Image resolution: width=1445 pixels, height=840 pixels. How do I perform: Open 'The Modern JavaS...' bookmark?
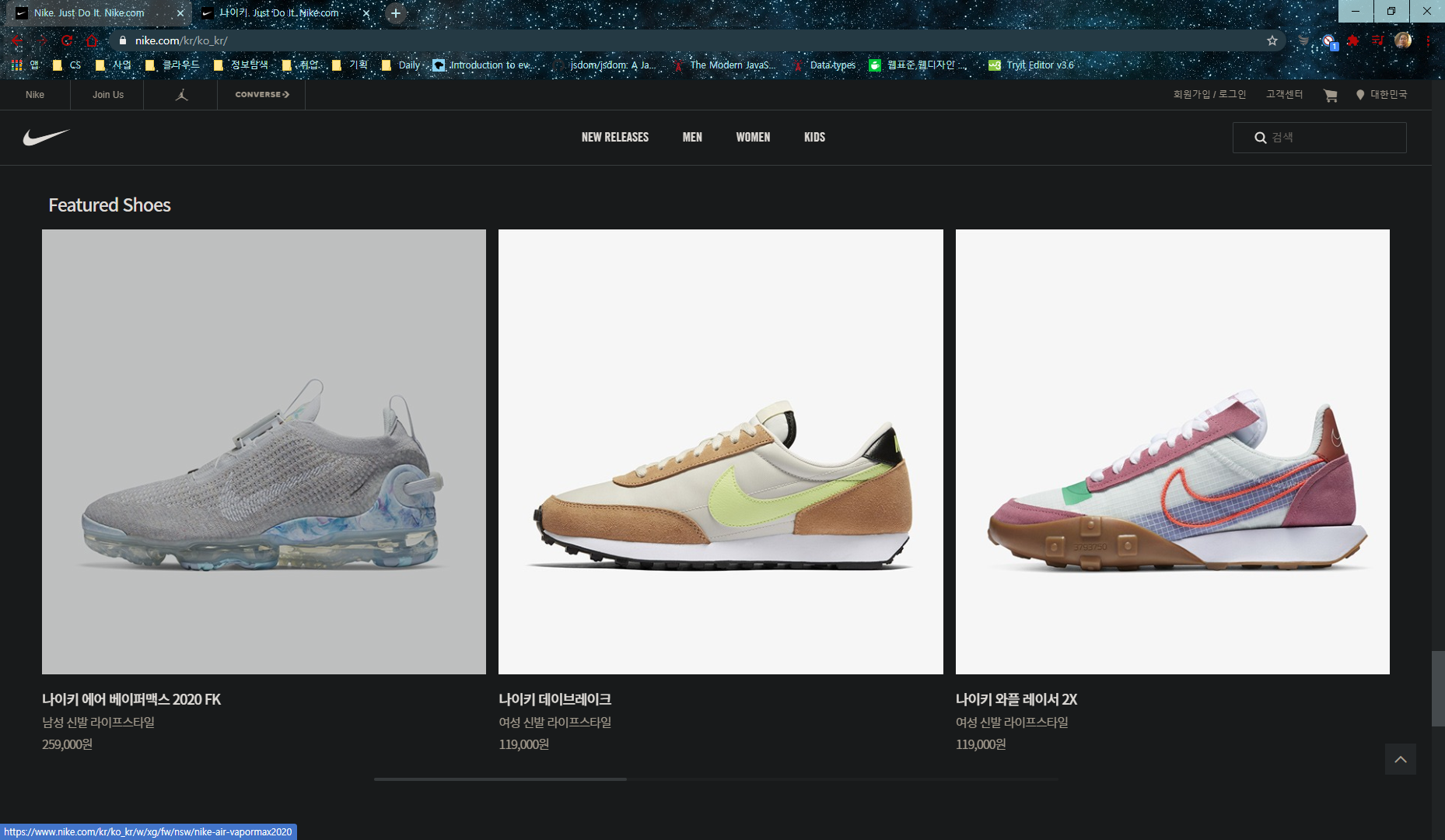coord(725,65)
